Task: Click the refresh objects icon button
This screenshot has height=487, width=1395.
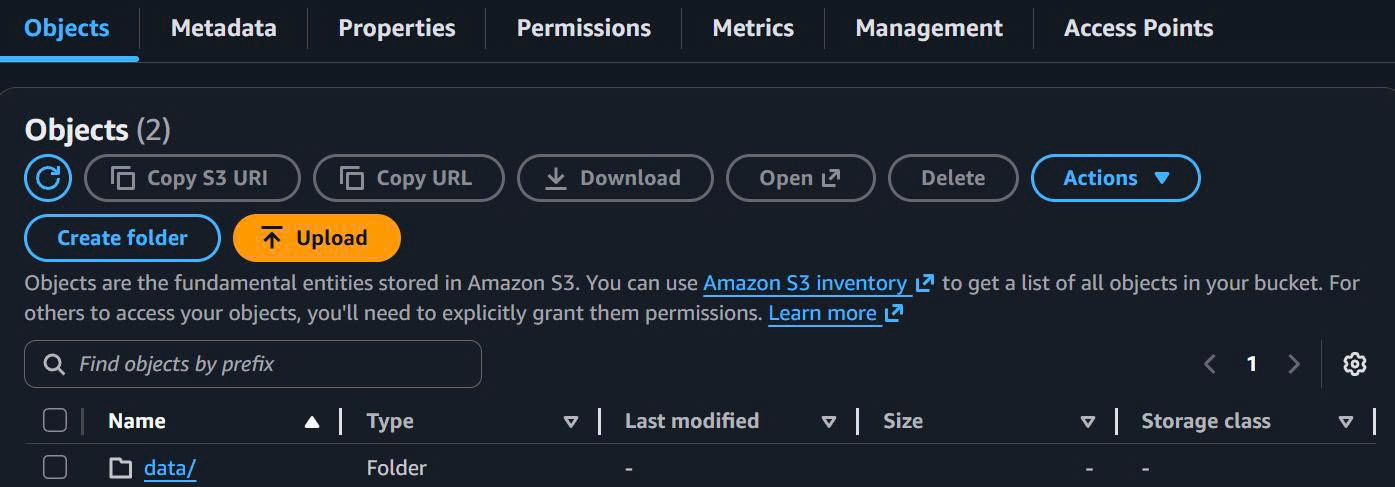Action: 48,179
